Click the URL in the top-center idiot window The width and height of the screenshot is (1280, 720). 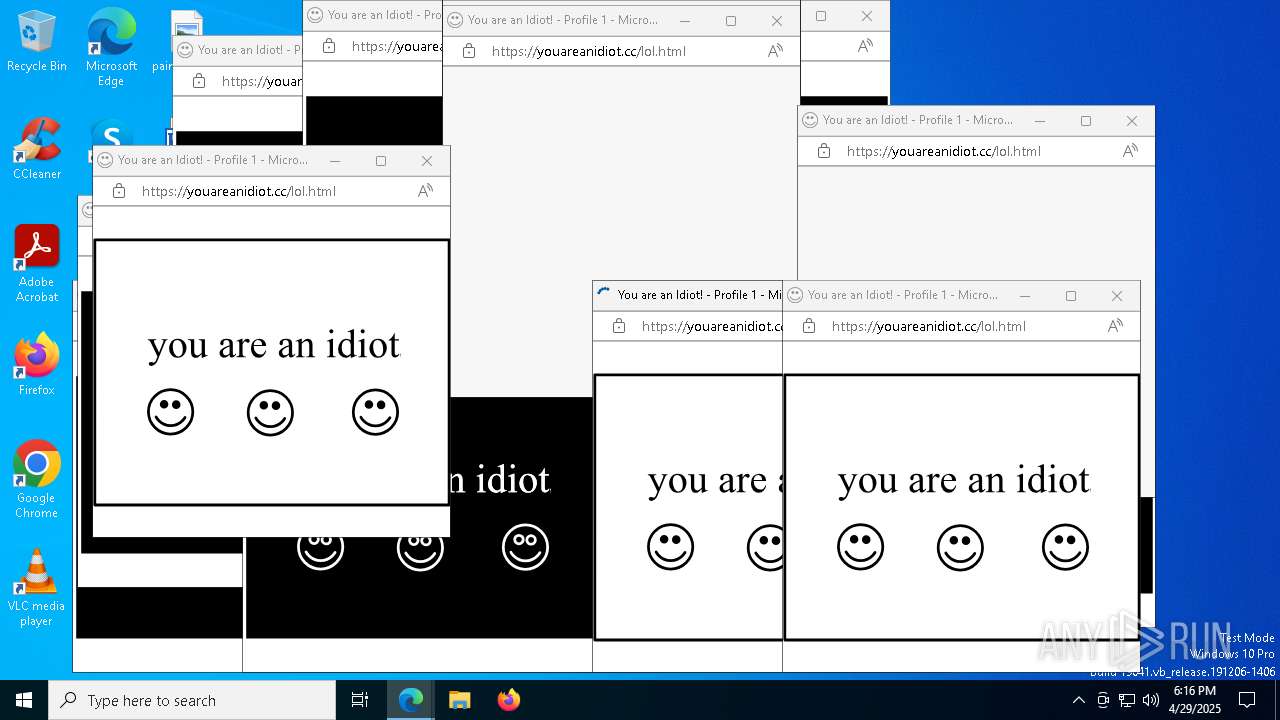click(588, 51)
